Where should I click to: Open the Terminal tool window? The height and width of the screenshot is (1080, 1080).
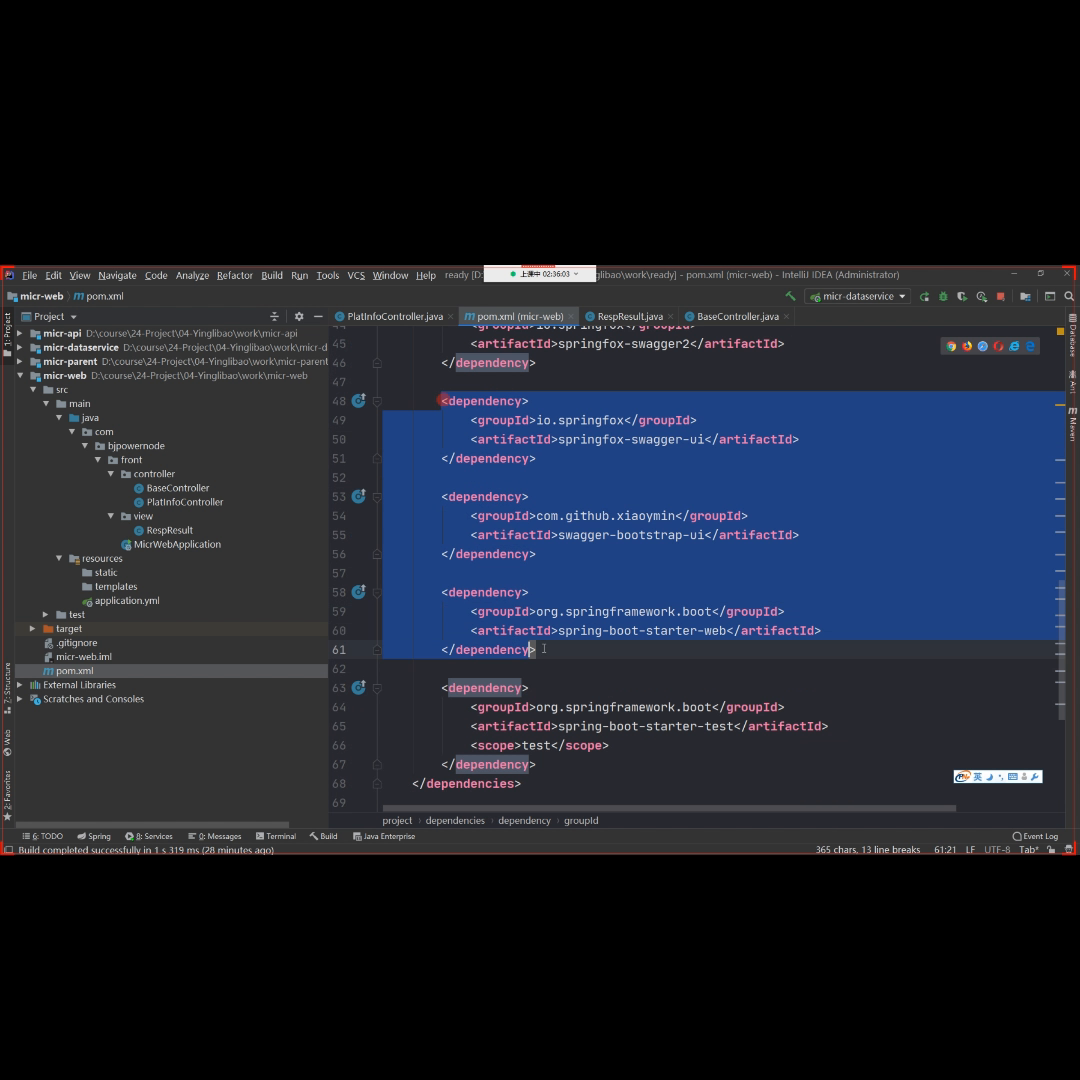(276, 837)
